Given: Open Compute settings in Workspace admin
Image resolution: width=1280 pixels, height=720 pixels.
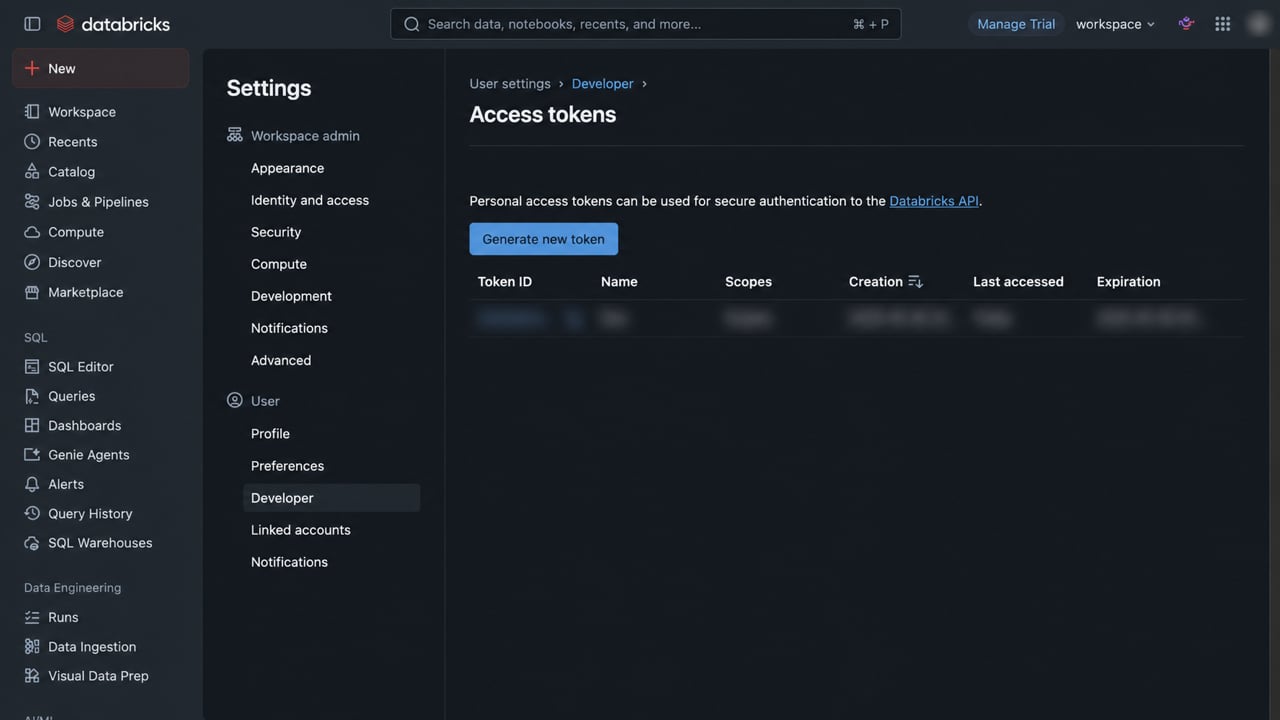Looking at the screenshot, I should [279, 264].
